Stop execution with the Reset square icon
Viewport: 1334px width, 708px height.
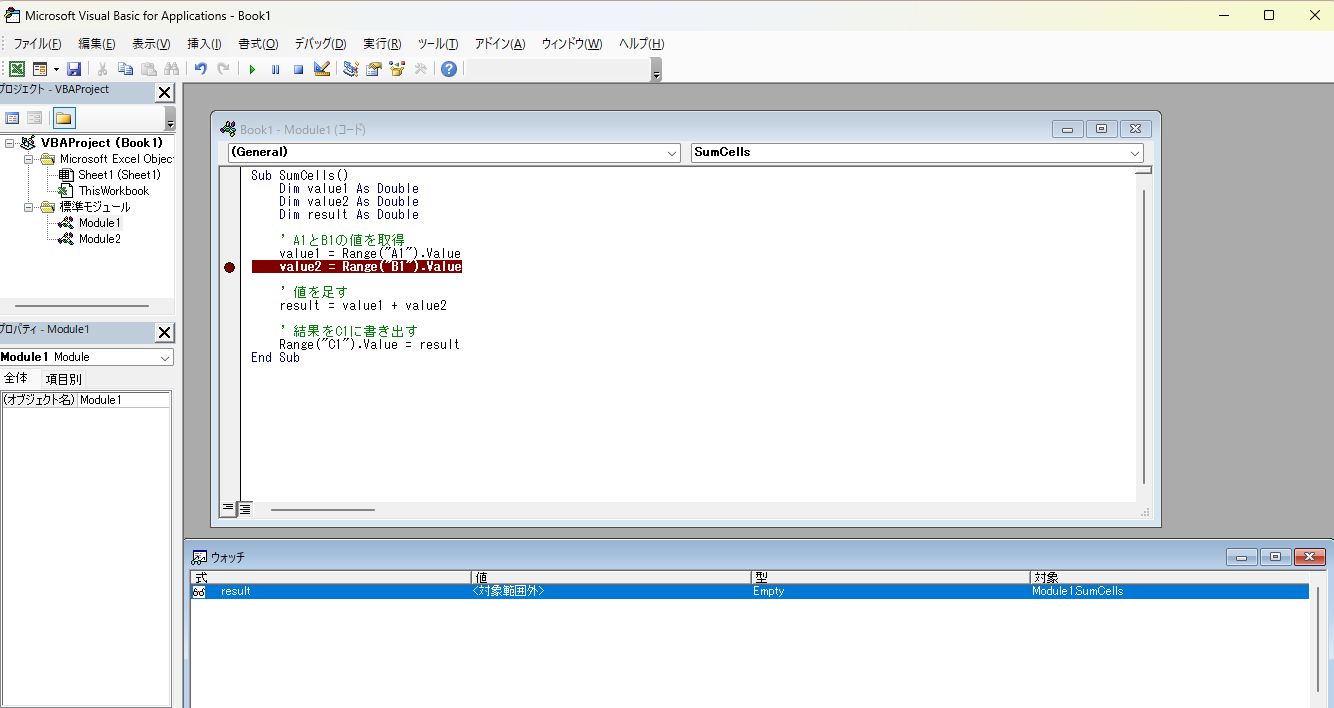[298, 69]
